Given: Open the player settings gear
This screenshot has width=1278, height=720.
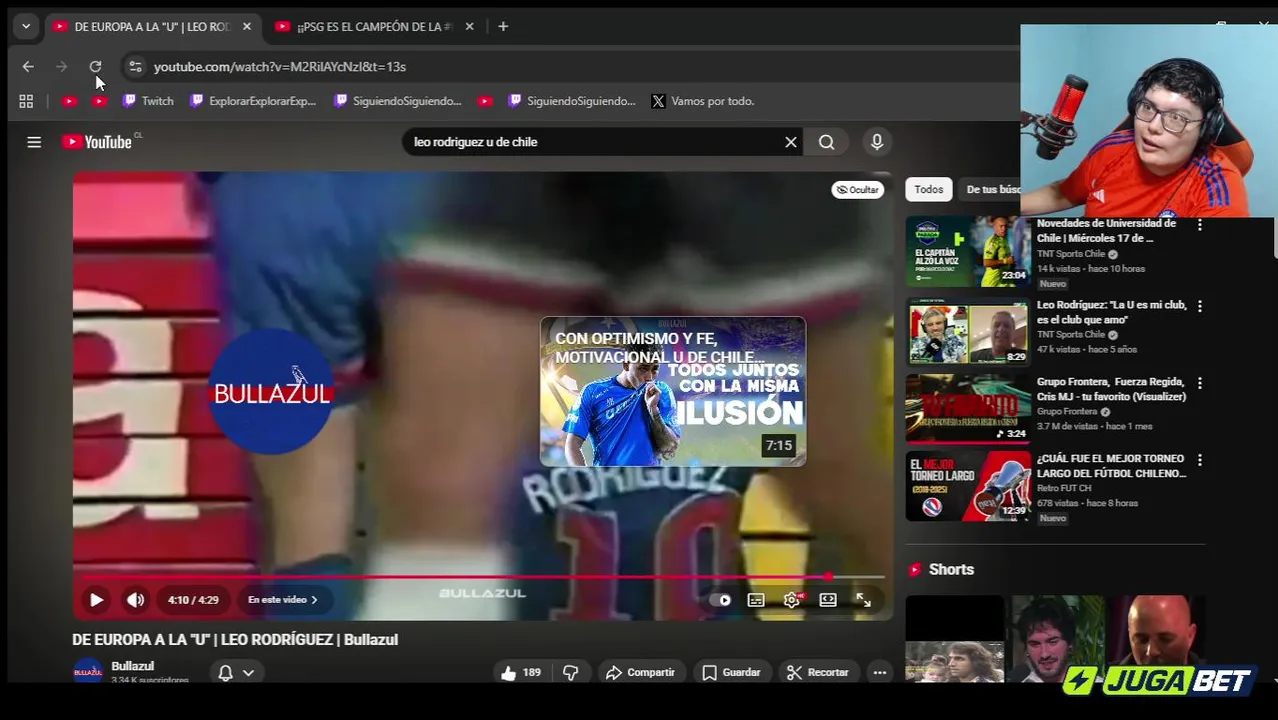Looking at the screenshot, I should point(792,600).
